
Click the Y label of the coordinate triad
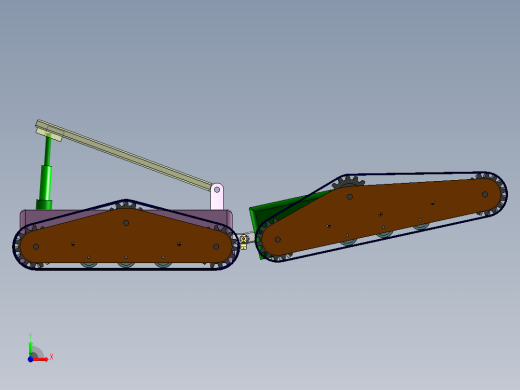coord(30,336)
